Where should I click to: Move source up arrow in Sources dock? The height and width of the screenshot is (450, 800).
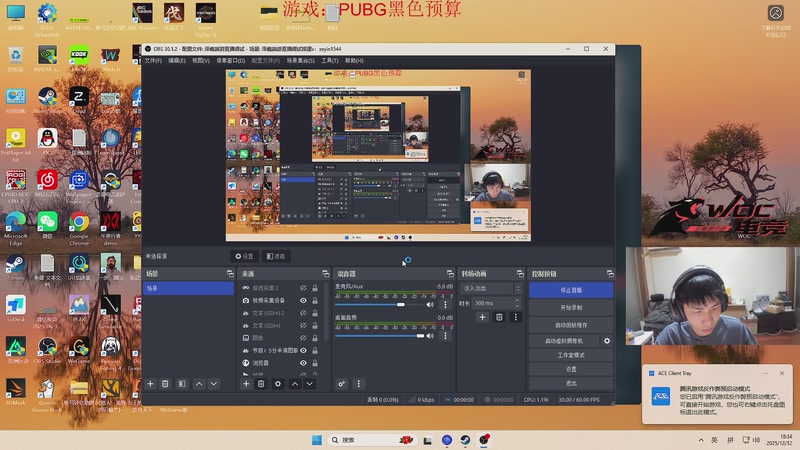click(295, 384)
